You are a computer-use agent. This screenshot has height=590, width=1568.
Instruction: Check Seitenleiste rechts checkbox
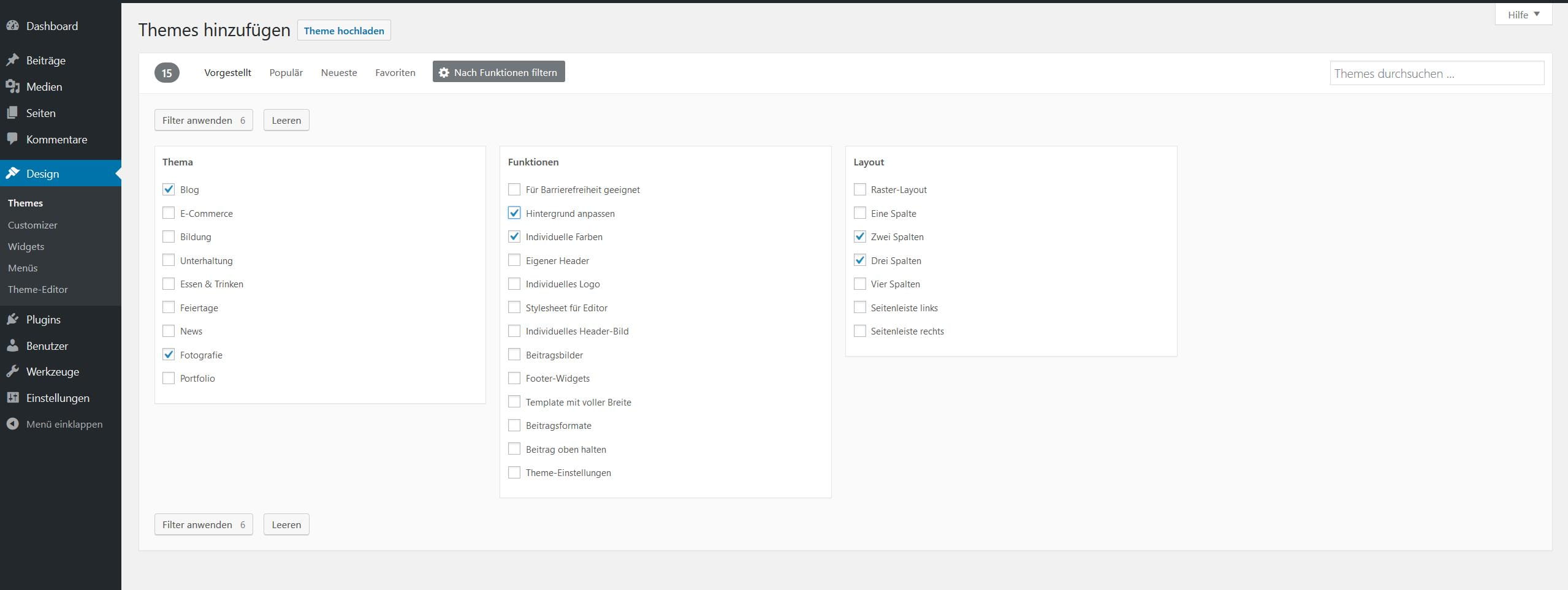[860, 331]
